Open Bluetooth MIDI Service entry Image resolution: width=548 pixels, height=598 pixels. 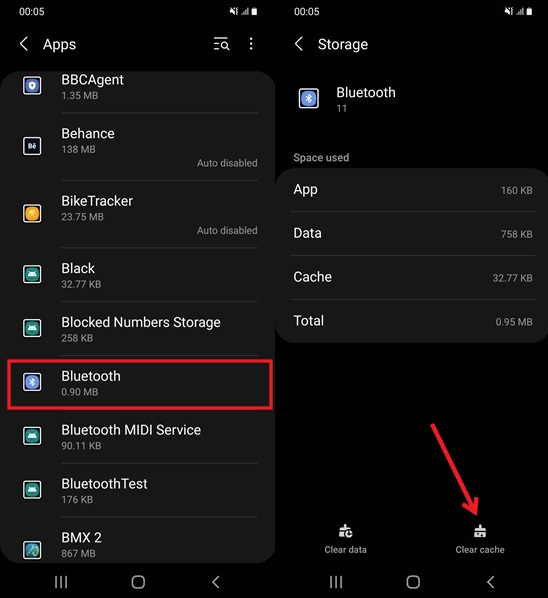(137, 437)
